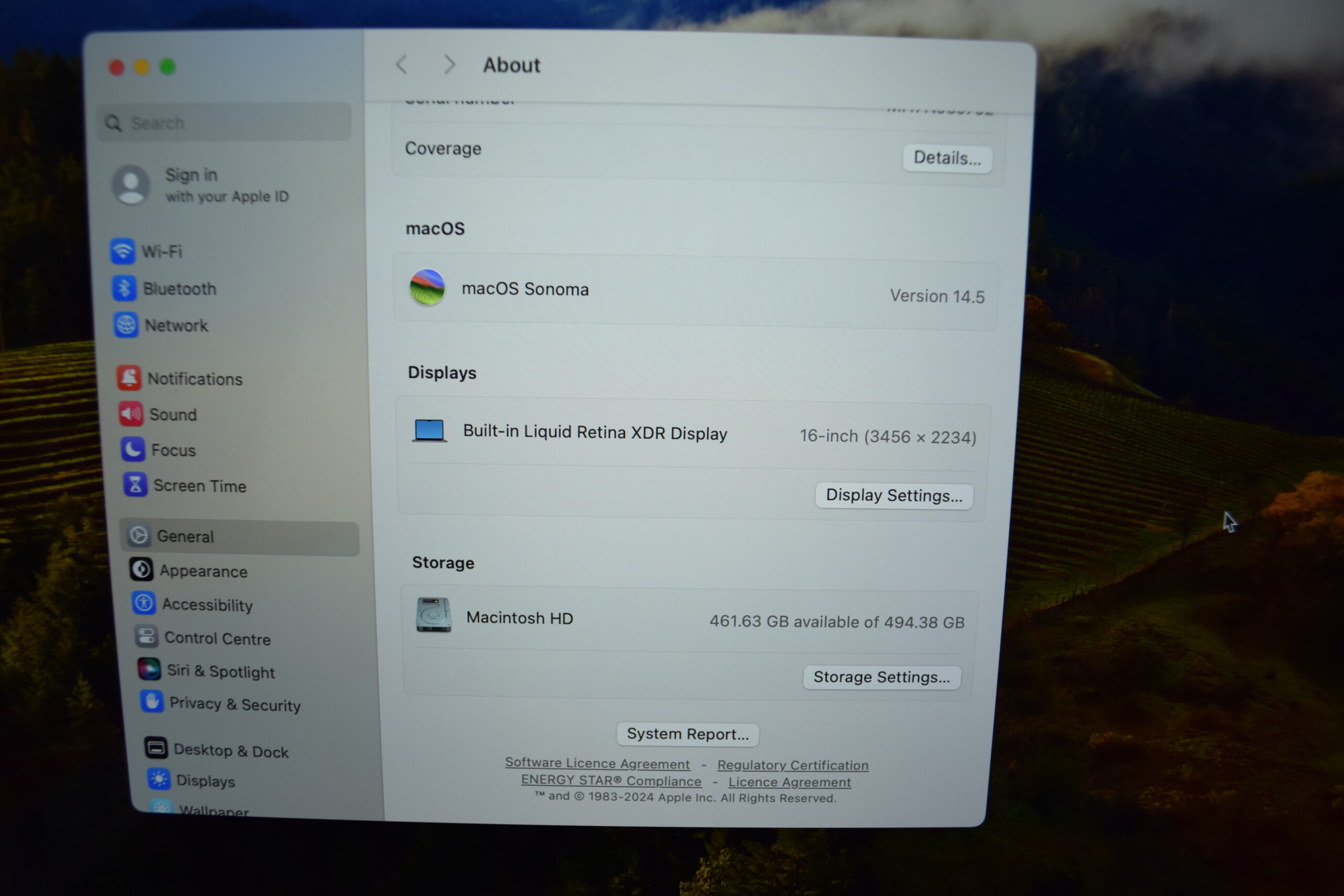Viewport: 1344px width, 896px height.
Task: Go forward with the right chevron
Action: (450, 65)
